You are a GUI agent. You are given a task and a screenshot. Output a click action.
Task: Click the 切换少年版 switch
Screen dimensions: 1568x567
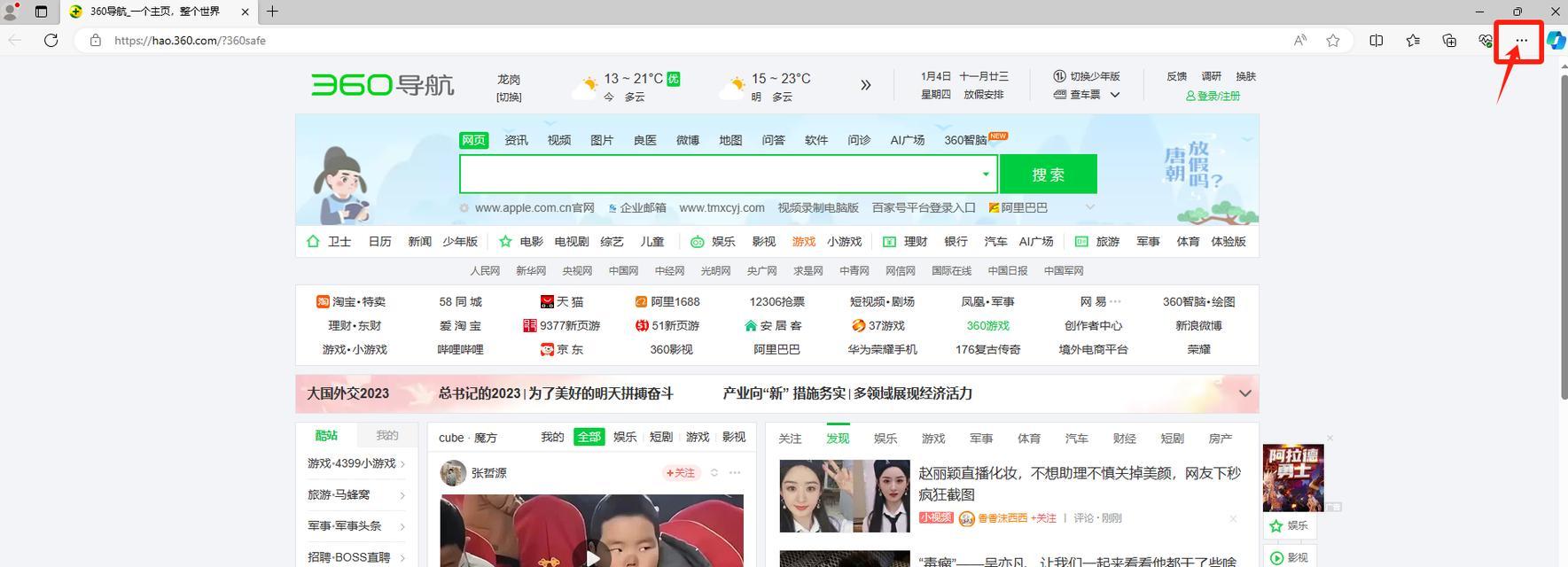(x=1087, y=76)
